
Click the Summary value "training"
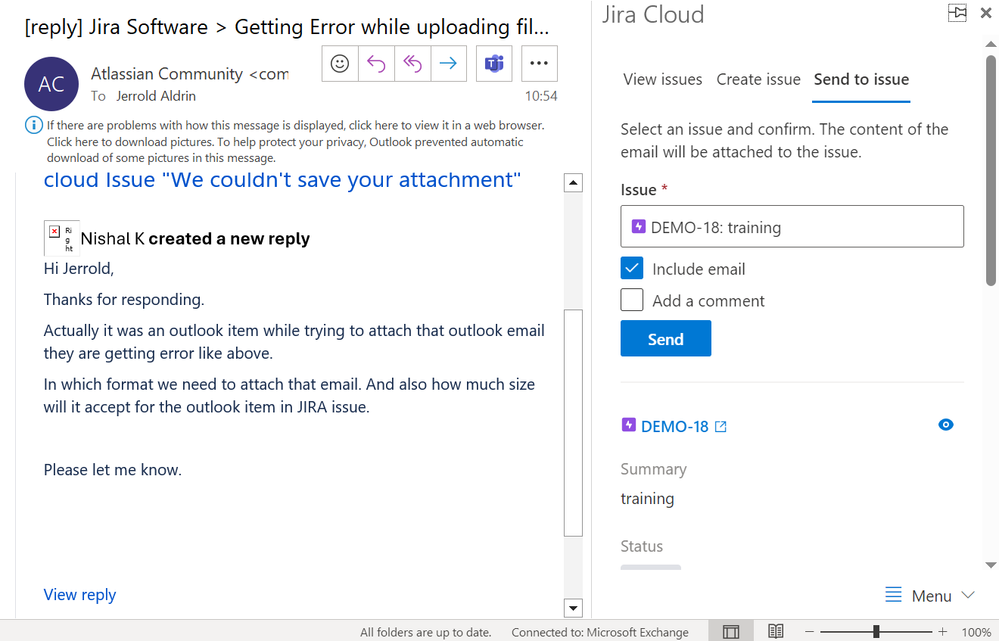647,498
